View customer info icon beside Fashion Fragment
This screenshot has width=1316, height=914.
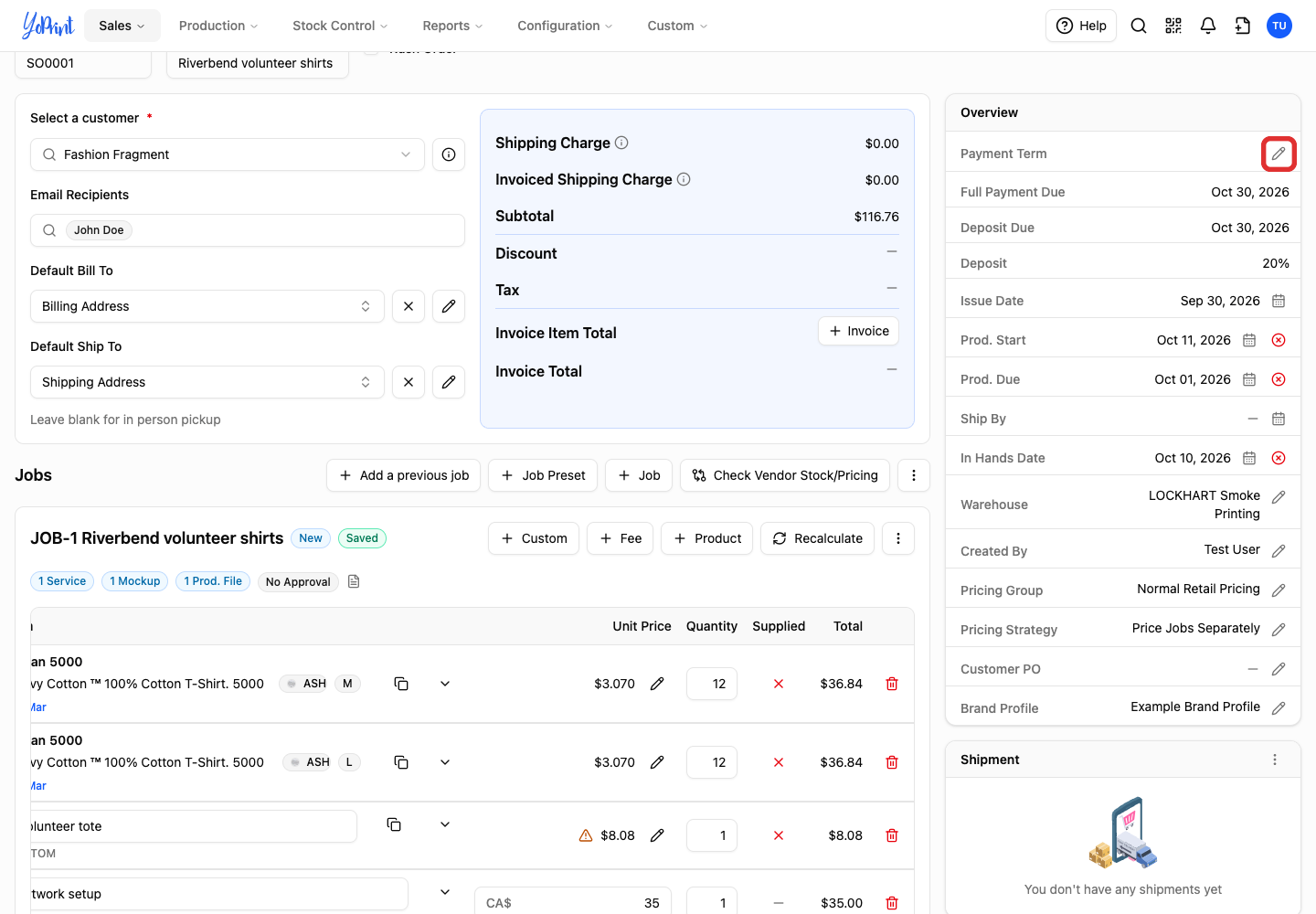(x=449, y=154)
